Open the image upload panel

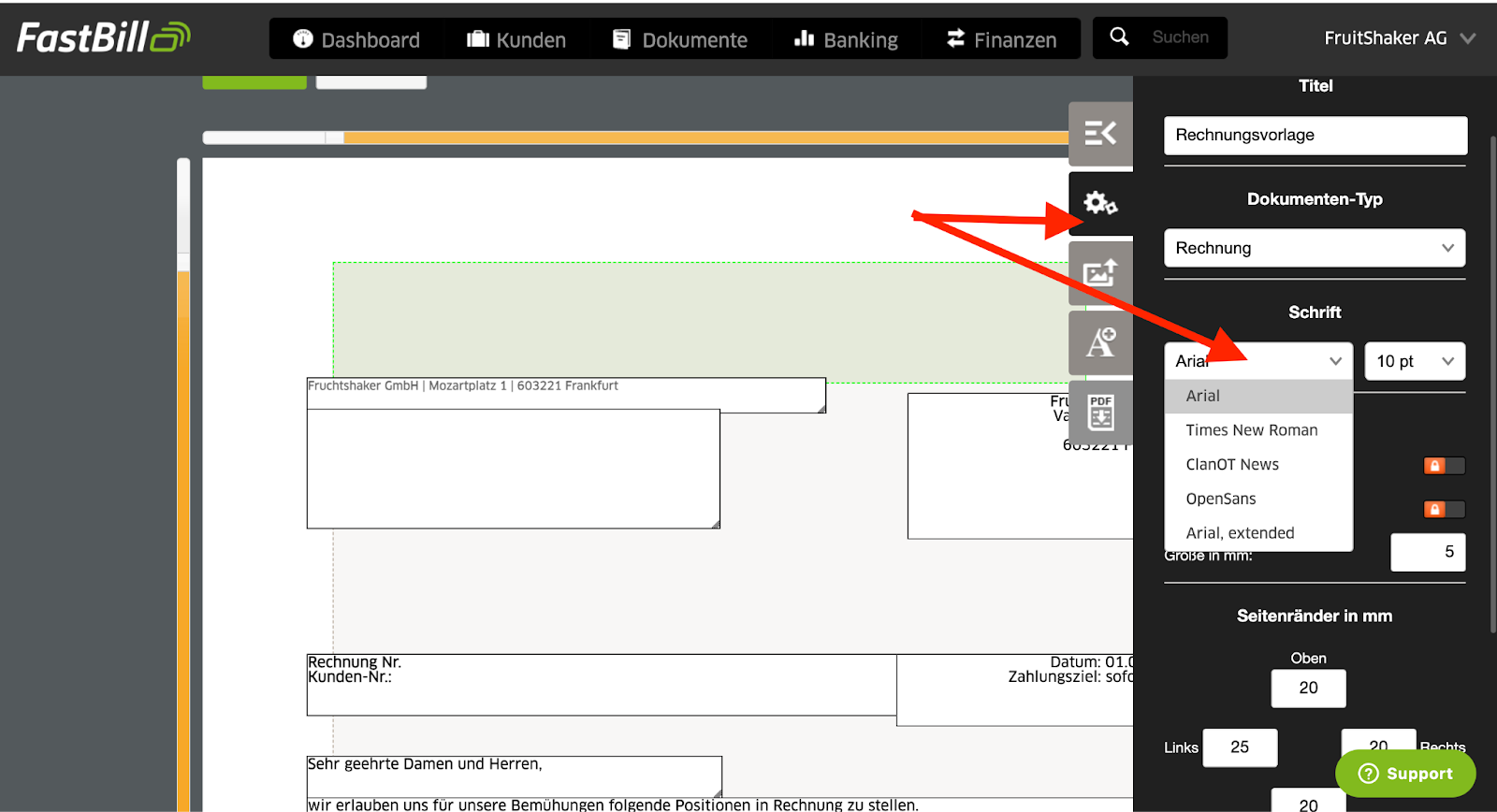coord(1100,272)
